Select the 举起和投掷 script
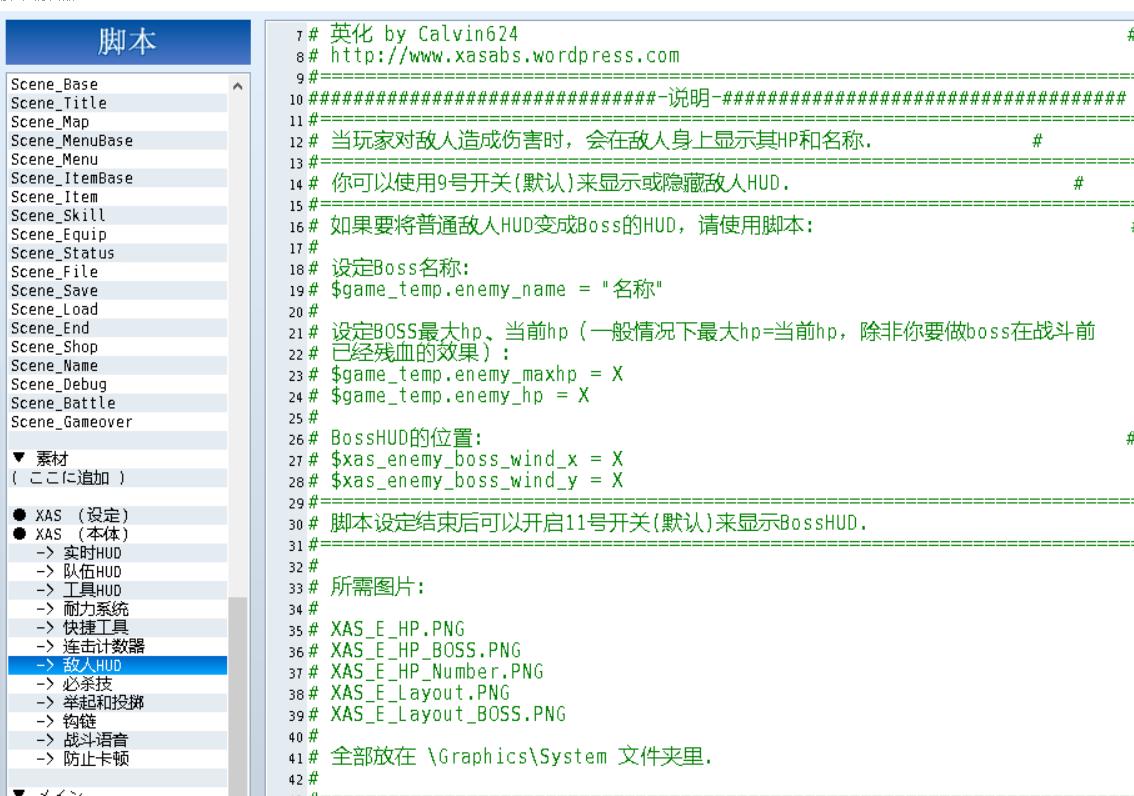The image size is (1134, 796). pyautogui.click(x=117, y=703)
